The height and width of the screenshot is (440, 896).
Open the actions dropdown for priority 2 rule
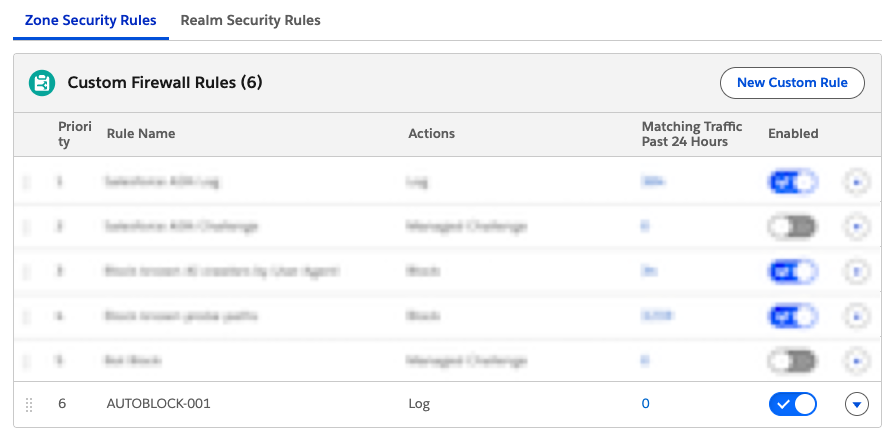point(857,226)
